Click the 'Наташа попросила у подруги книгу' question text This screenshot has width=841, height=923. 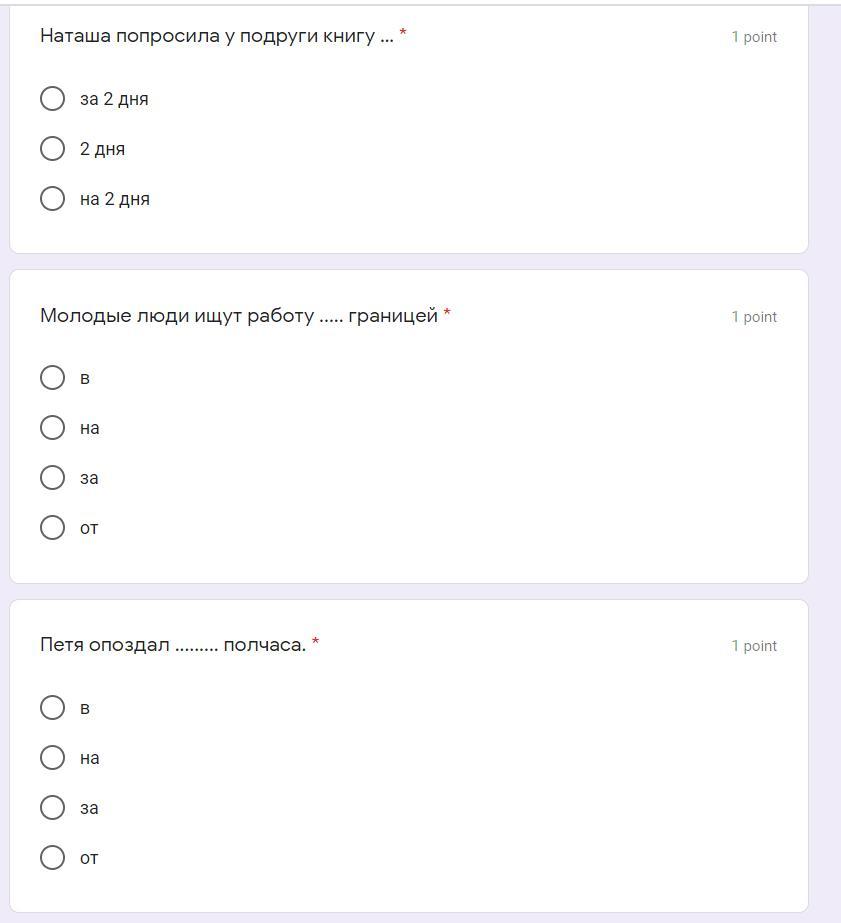click(x=216, y=36)
